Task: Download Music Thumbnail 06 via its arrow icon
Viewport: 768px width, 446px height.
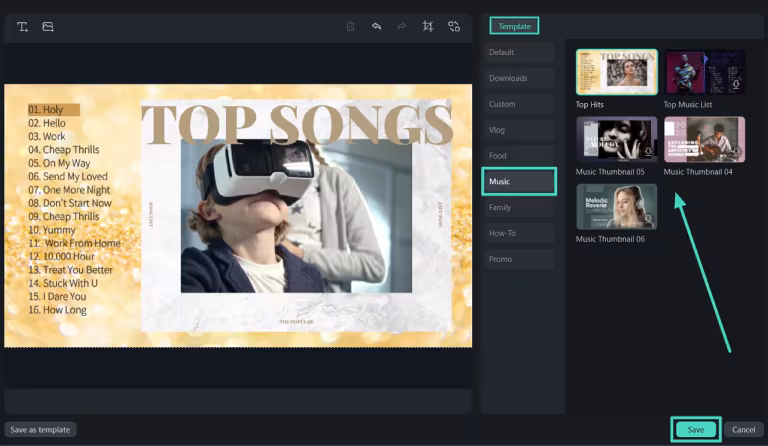Action: pos(648,219)
